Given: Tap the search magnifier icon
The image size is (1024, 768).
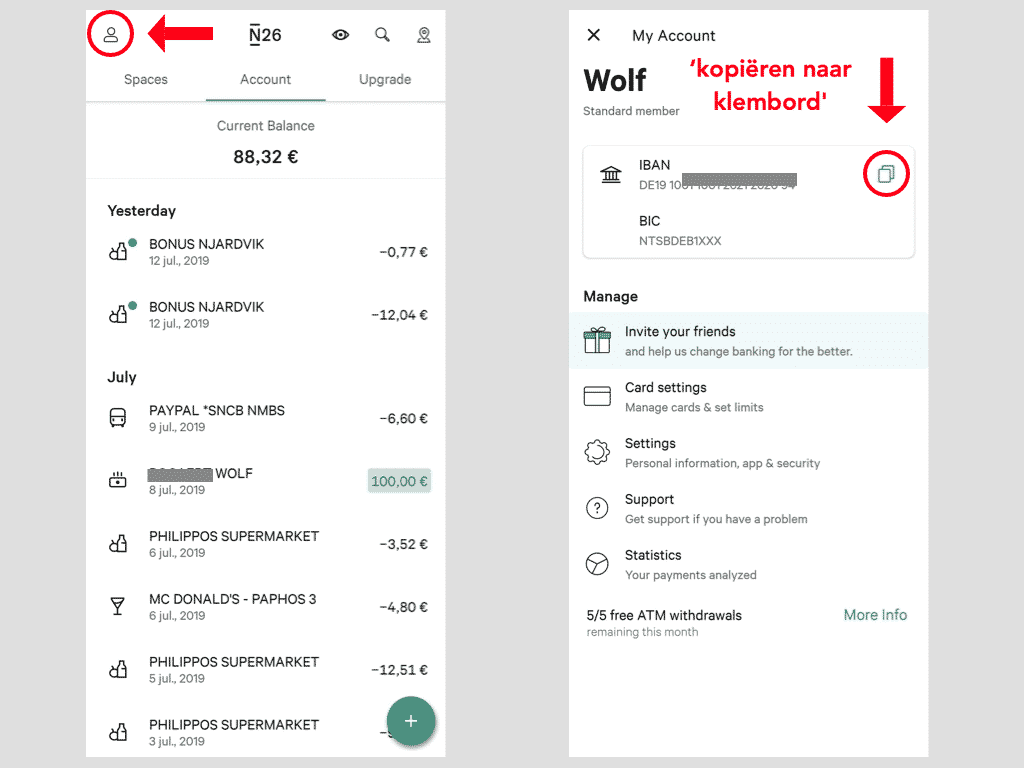Looking at the screenshot, I should pyautogui.click(x=382, y=35).
